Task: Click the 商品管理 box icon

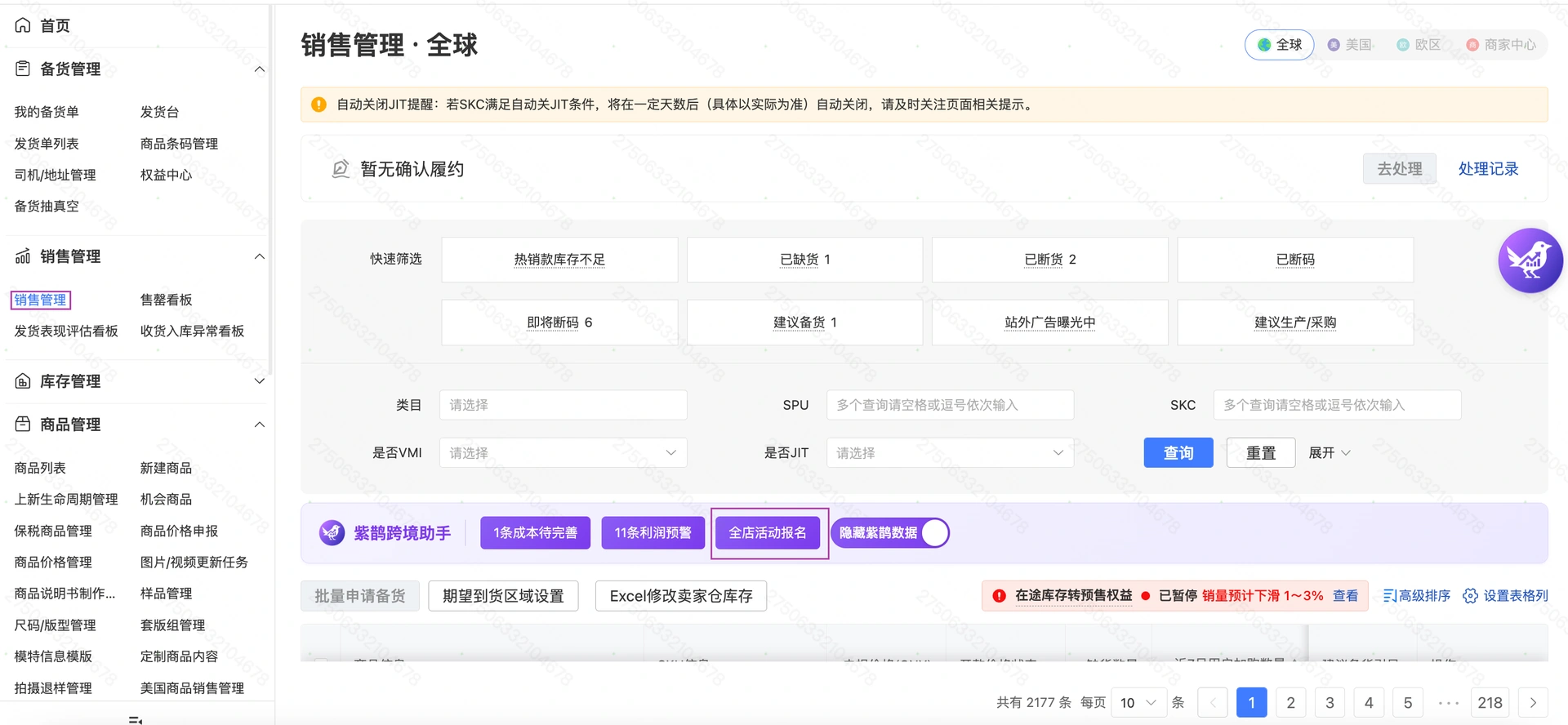Action: 23,425
